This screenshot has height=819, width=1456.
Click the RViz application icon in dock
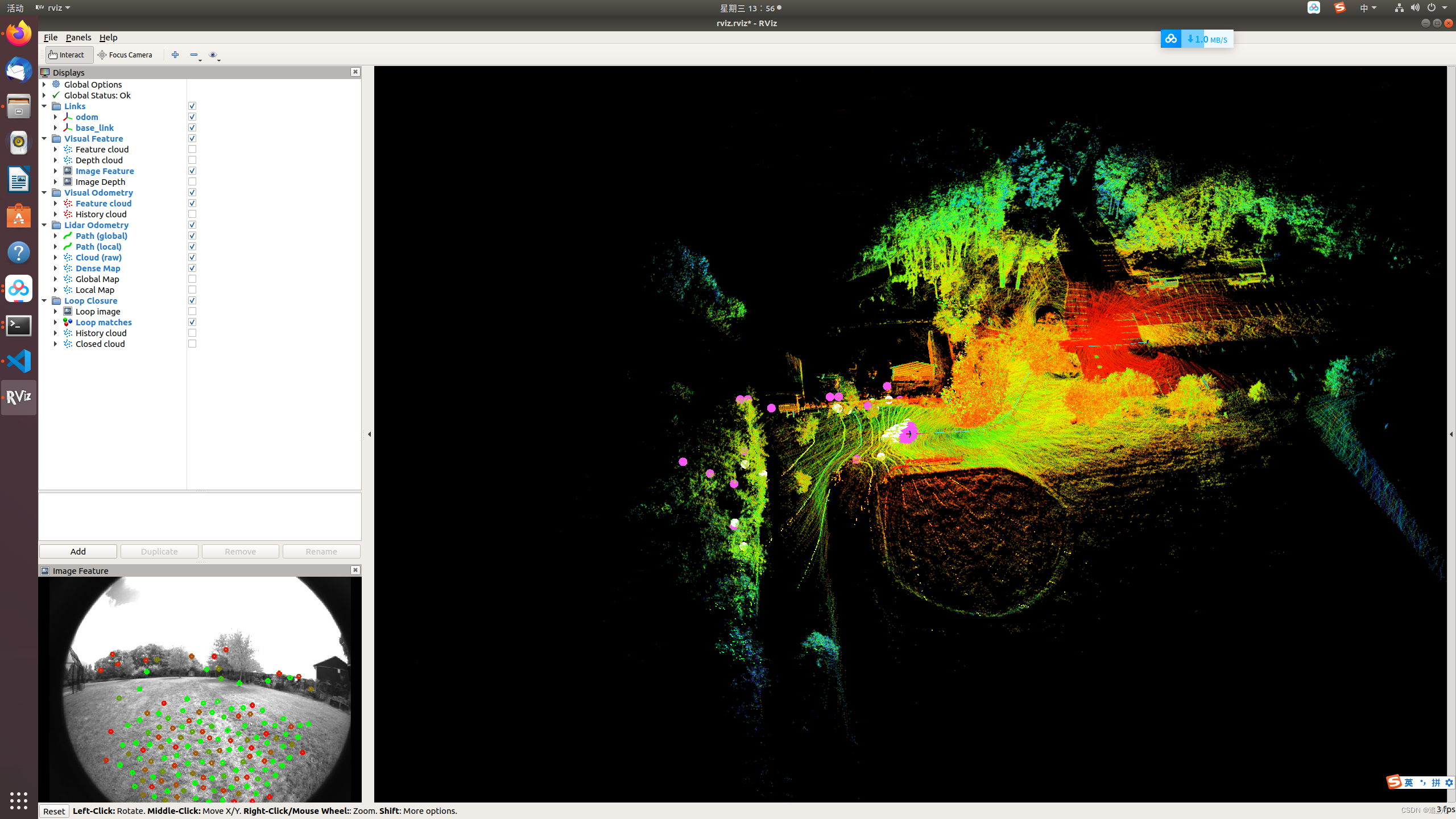click(18, 398)
